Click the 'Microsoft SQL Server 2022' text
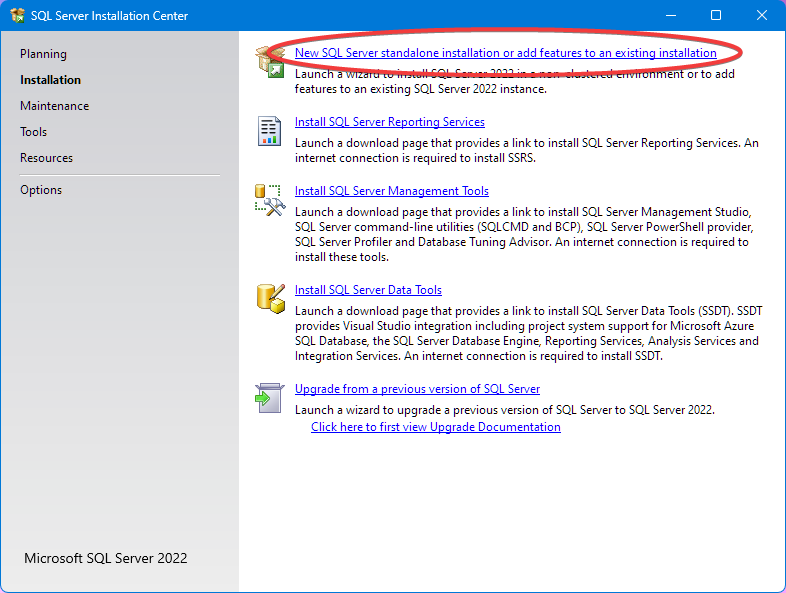Viewport: 786px width, 593px height. (x=106, y=558)
